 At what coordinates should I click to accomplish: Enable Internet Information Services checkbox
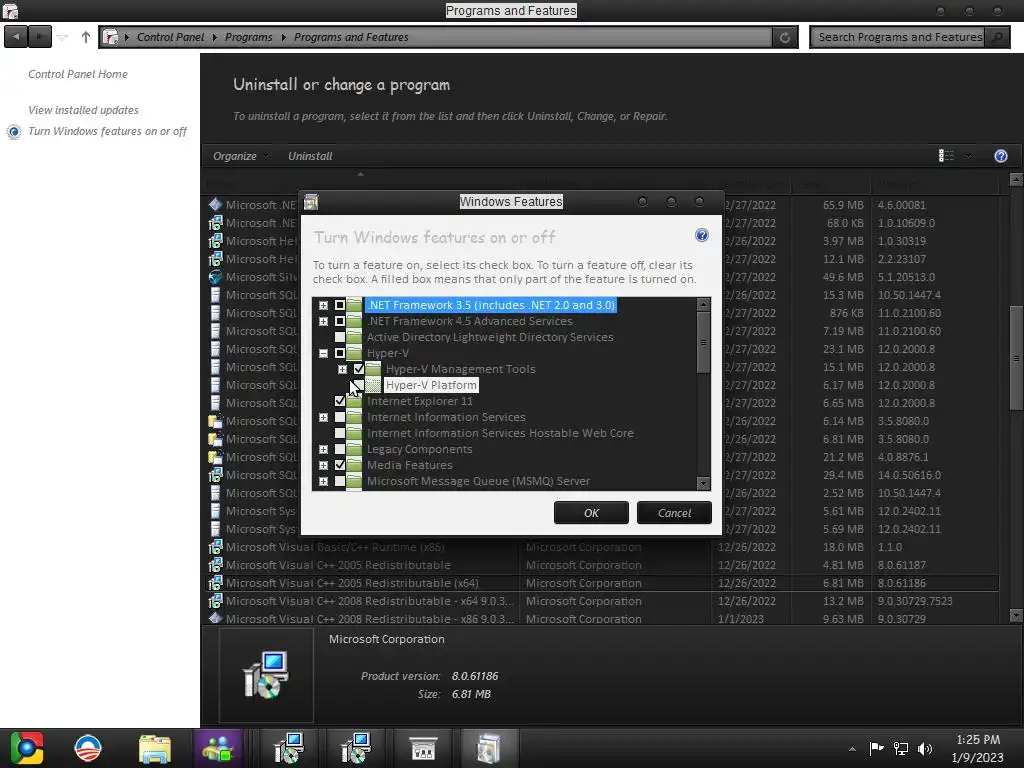340,417
